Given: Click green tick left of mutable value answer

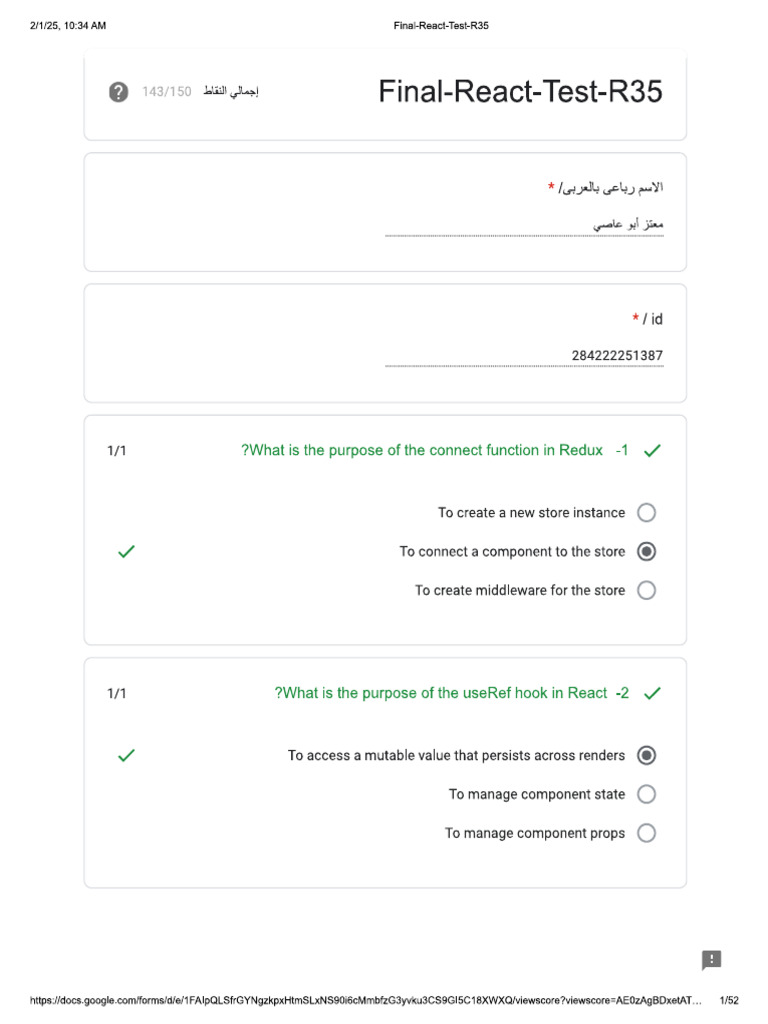Looking at the screenshot, I should (126, 755).
